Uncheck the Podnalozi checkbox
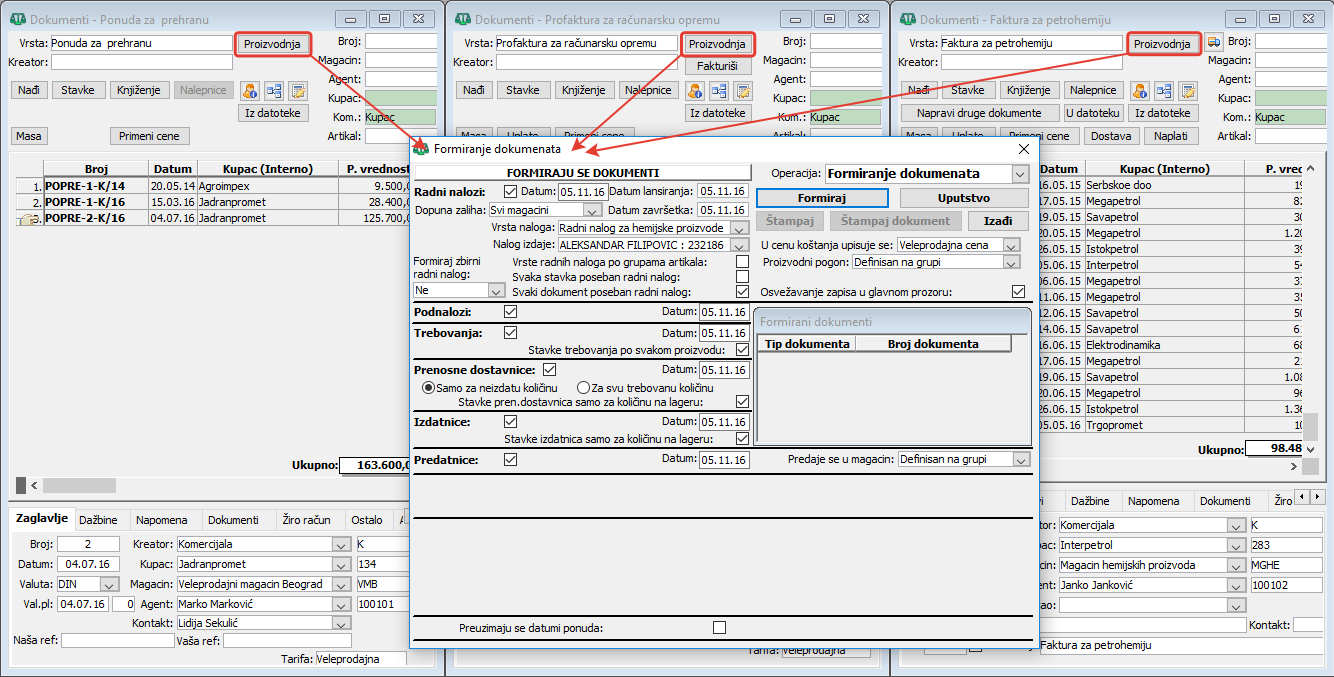The height and width of the screenshot is (677, 1334). pos(511,312)
